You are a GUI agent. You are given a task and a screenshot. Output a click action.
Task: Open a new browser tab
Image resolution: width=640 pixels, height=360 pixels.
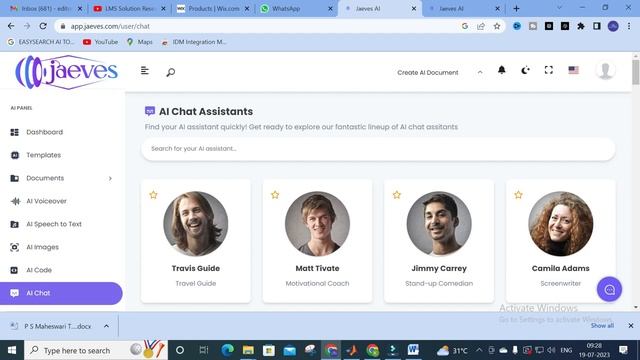[516, 9]
